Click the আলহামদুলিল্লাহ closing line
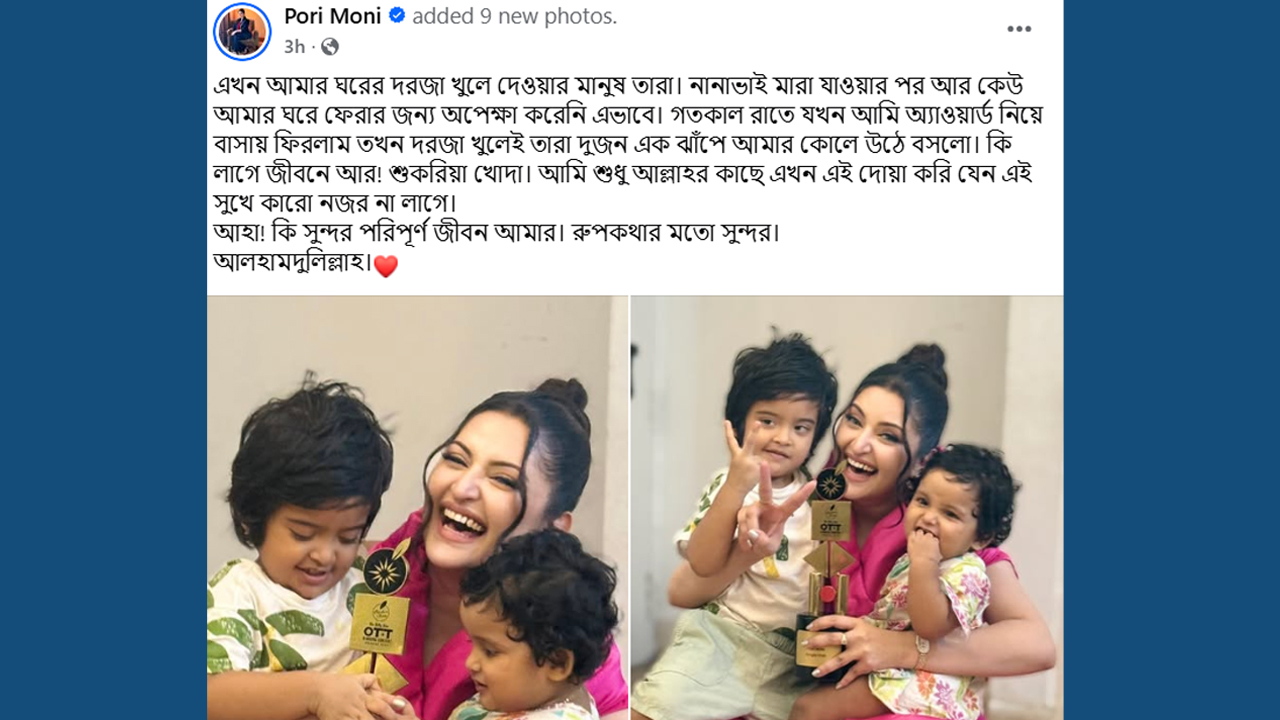Image resolution: width=1280 pixels, height=720 pixels. 293,265
